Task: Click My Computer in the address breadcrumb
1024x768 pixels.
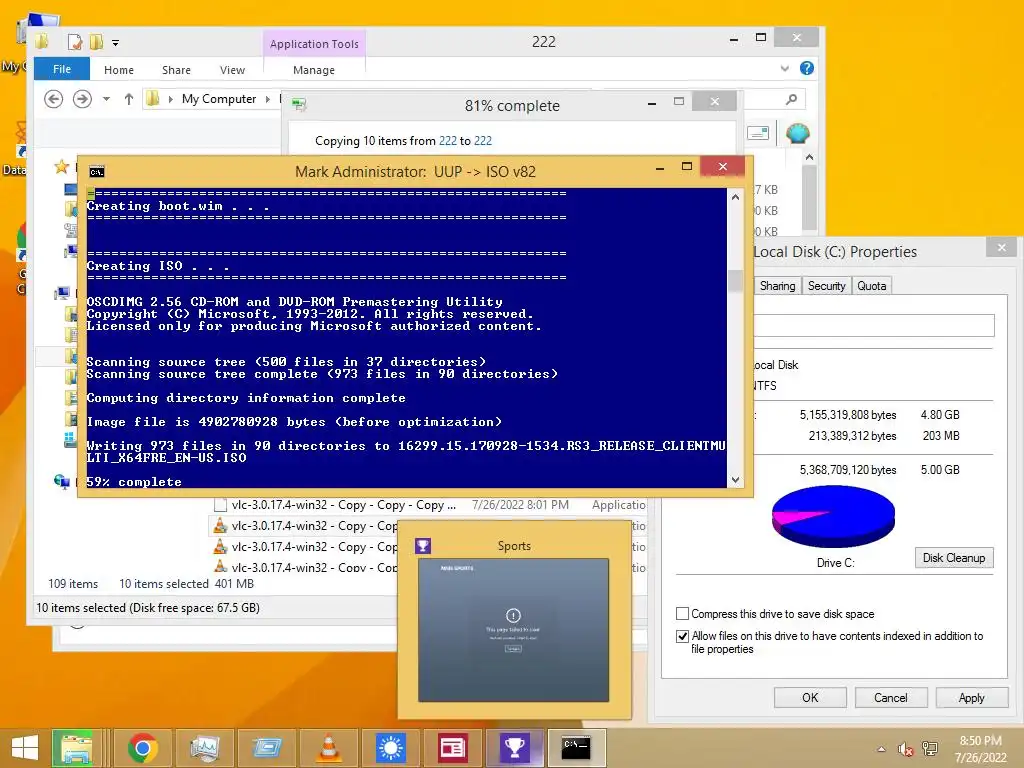Action: (219, 99)
